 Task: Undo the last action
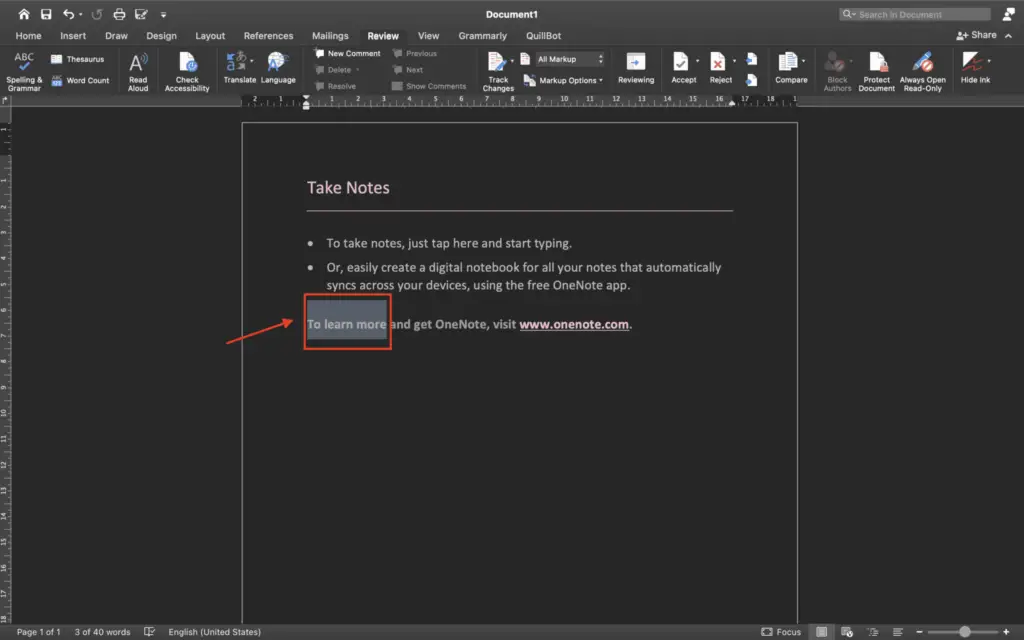(x=68, y=14)
